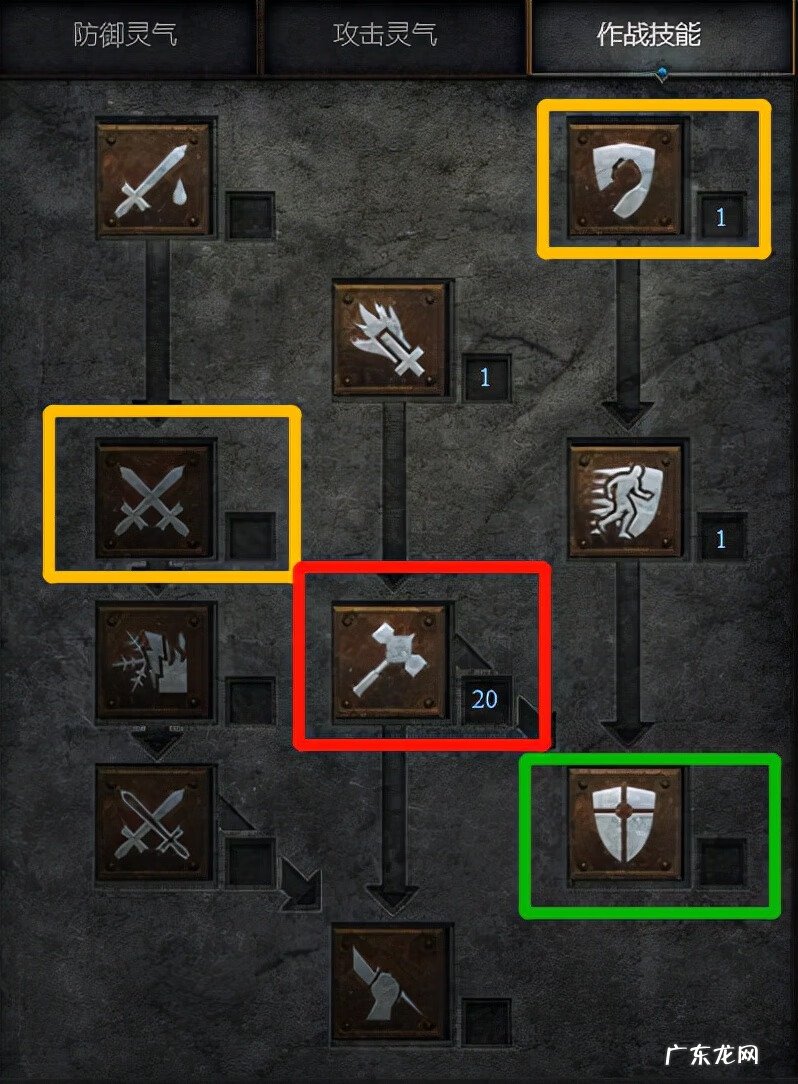Click the empty point box beside Holy Shield

[x=722, y=861]
